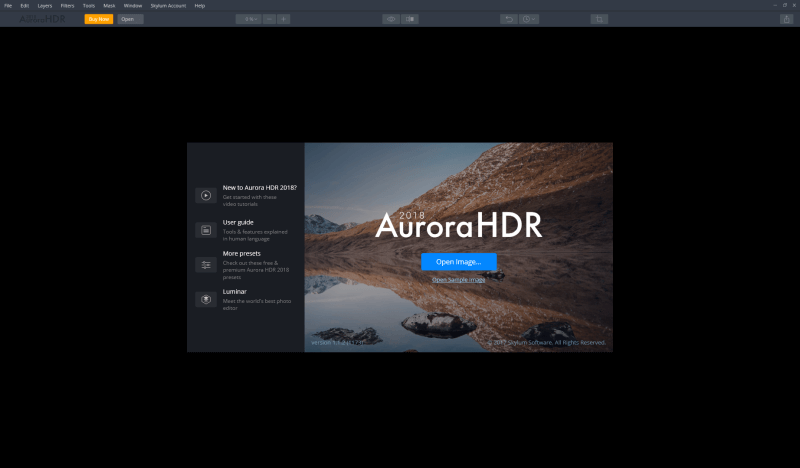Image resolution: width=800 pixels, height=468 pixels.
Task: Click the version number text
Action: pyautogui.click(x=337, y=342)
